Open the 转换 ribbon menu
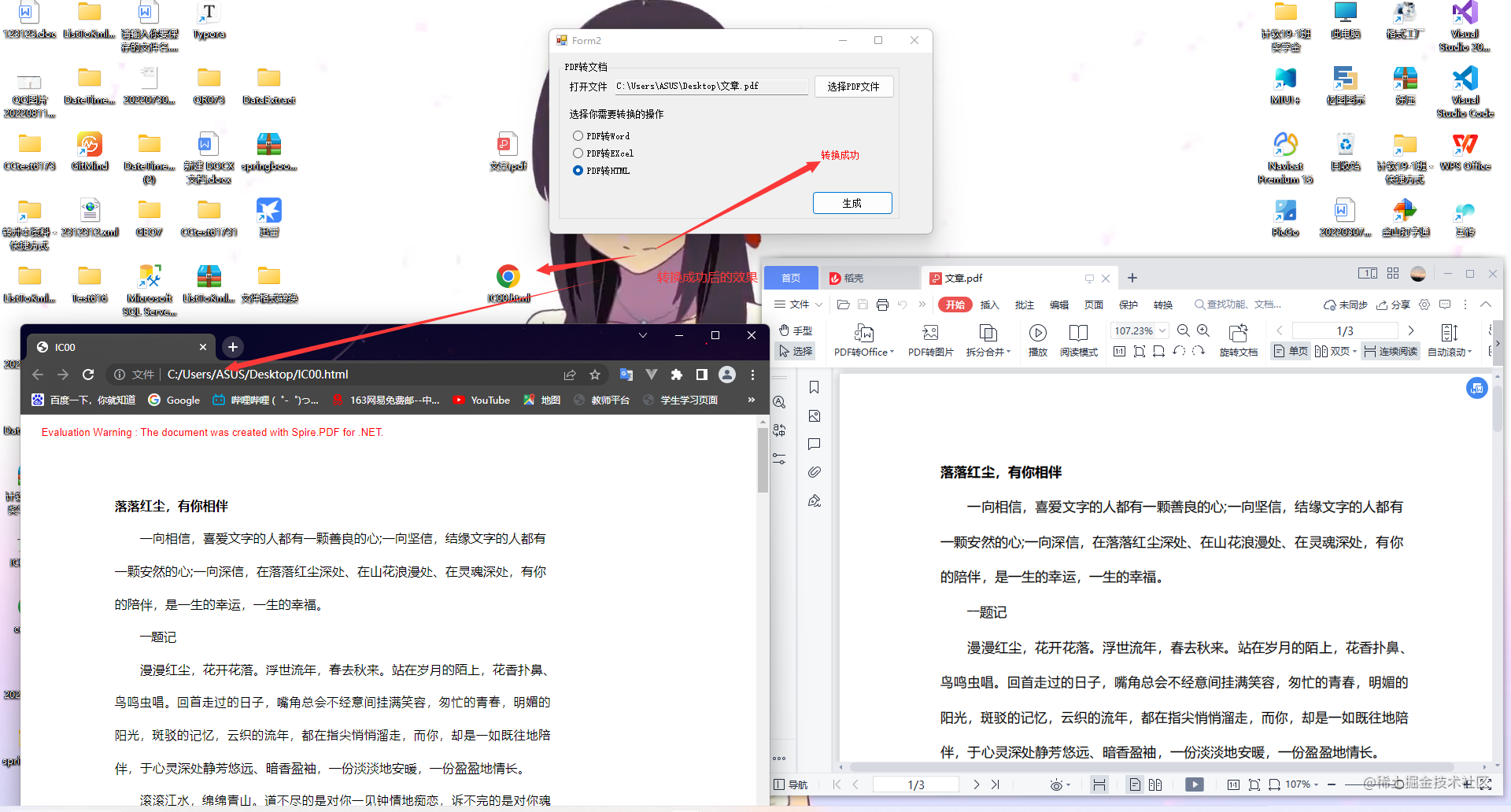 1163,304
